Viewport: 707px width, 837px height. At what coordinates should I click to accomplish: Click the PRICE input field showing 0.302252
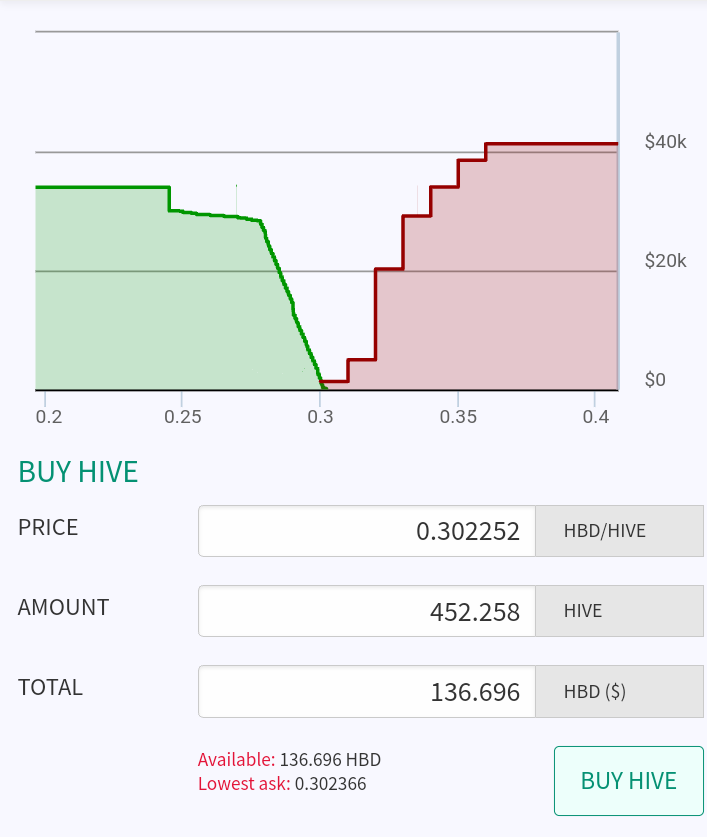(x=367, y=531)
